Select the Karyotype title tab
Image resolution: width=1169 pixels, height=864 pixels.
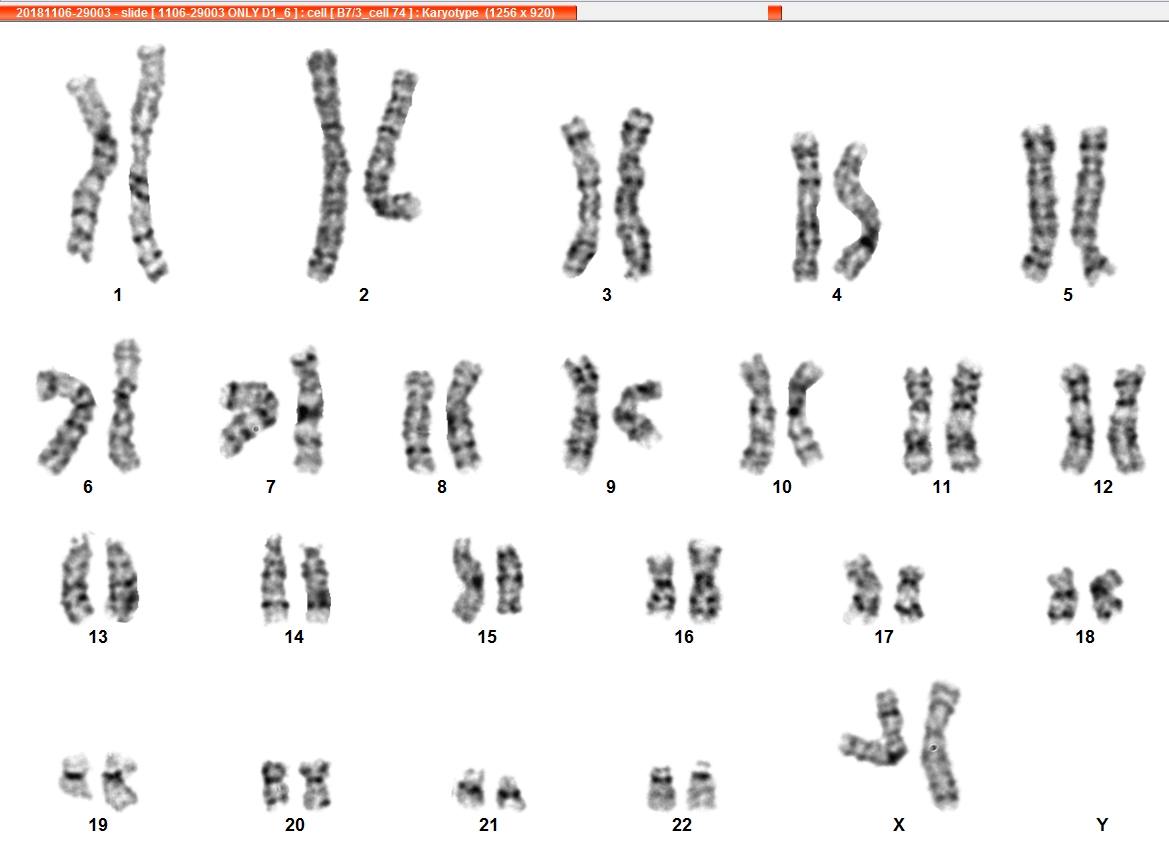pos(288,13)
